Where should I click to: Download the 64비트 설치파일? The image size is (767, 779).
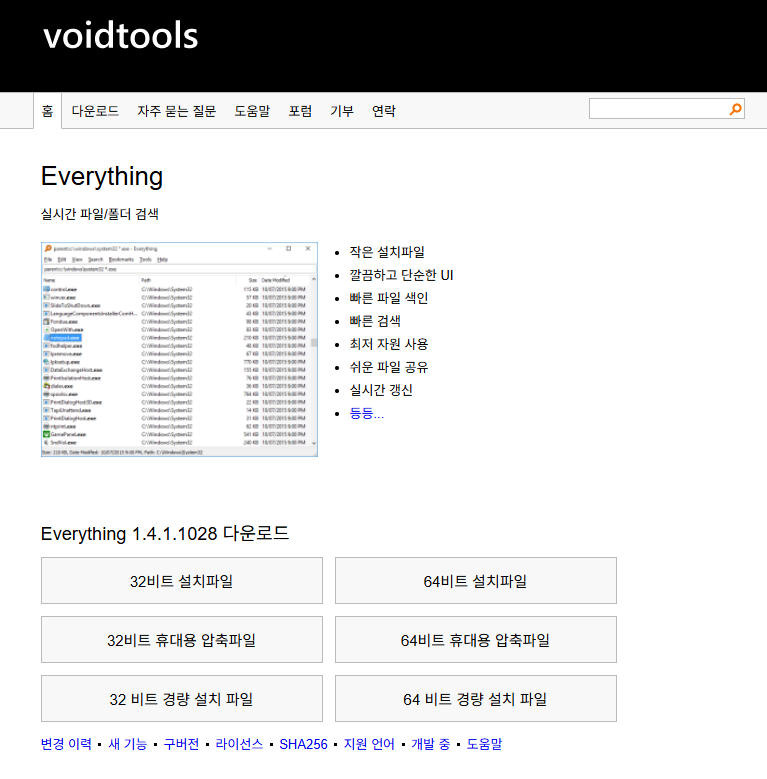(x=476, y=580)
